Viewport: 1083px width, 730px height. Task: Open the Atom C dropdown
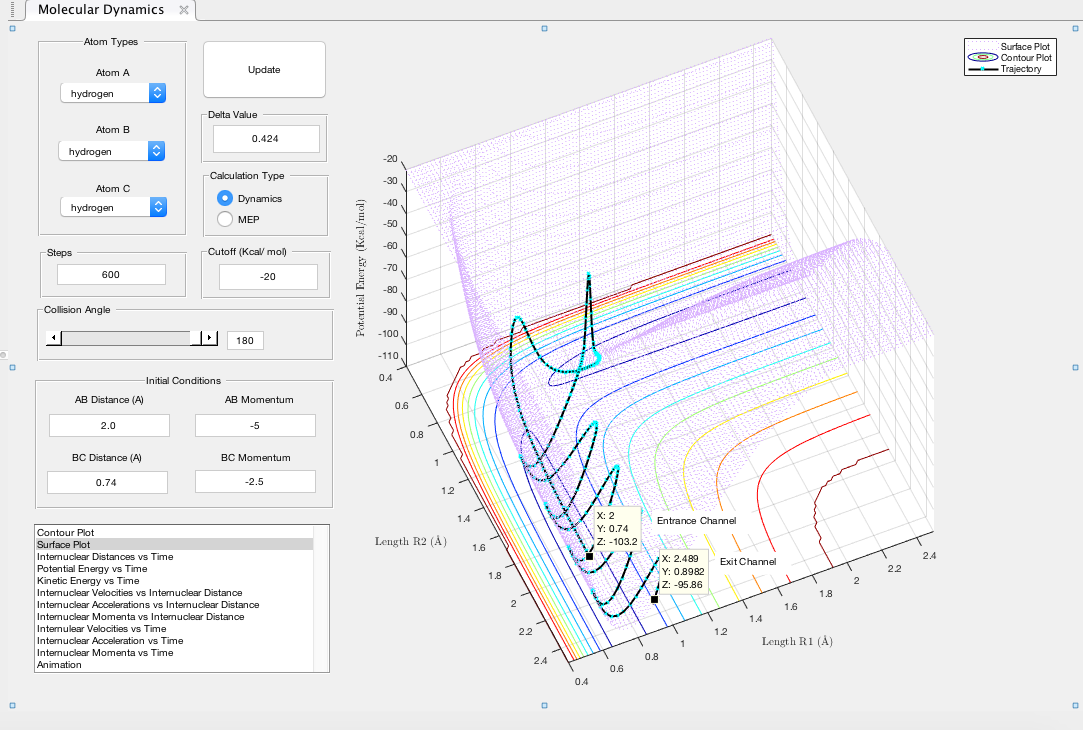click(x=112, y=207)
